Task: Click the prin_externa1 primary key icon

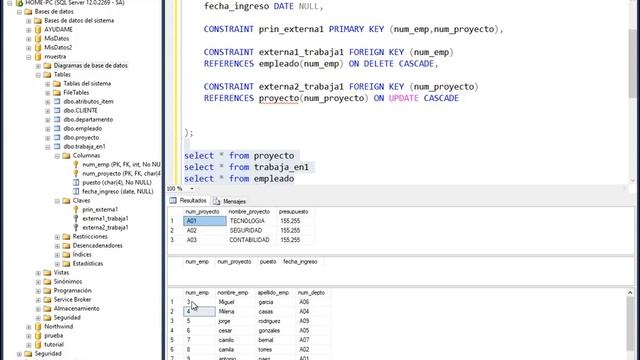Action: tap(76, 209)
